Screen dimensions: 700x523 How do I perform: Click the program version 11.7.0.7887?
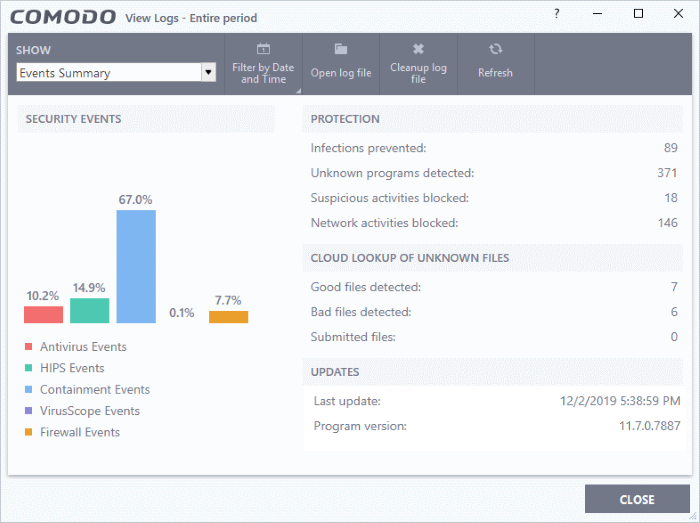click(650, 426)
